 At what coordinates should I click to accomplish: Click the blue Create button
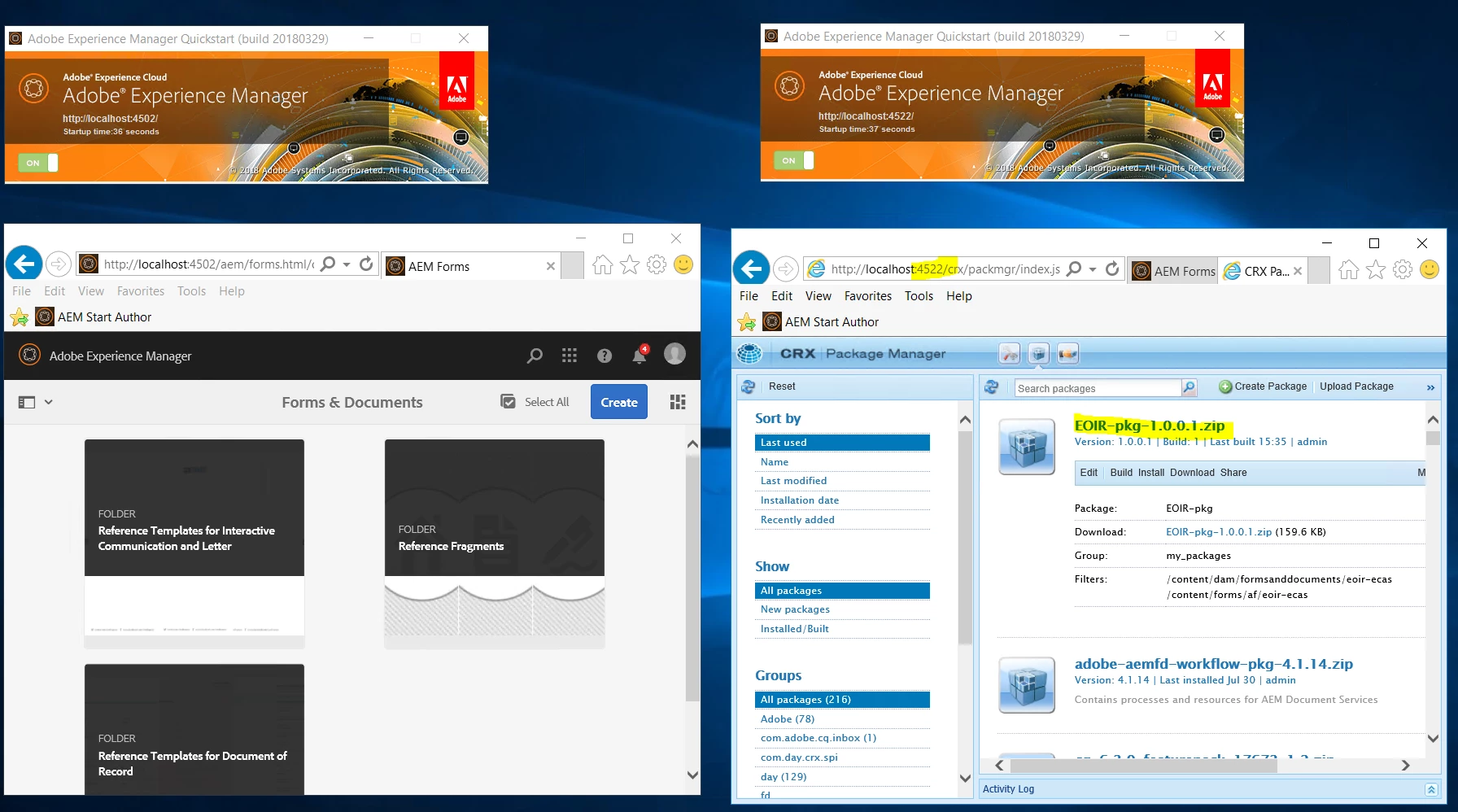coord(619,402)
